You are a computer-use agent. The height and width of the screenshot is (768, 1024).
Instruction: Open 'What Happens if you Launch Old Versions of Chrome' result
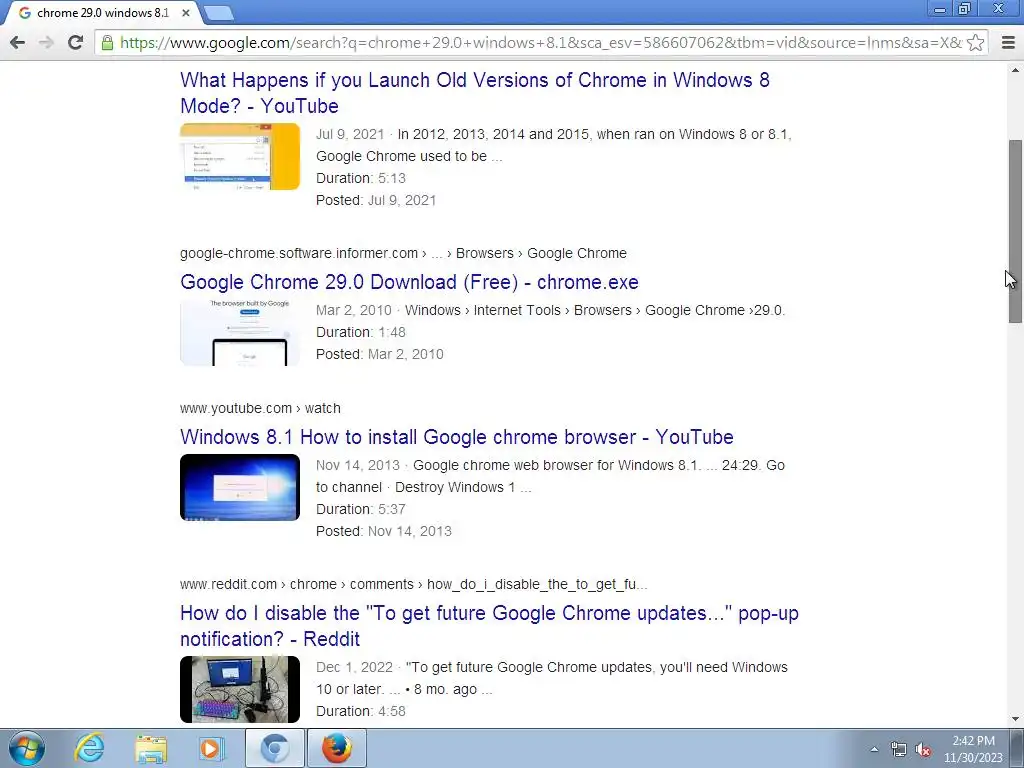click(475, 93)
